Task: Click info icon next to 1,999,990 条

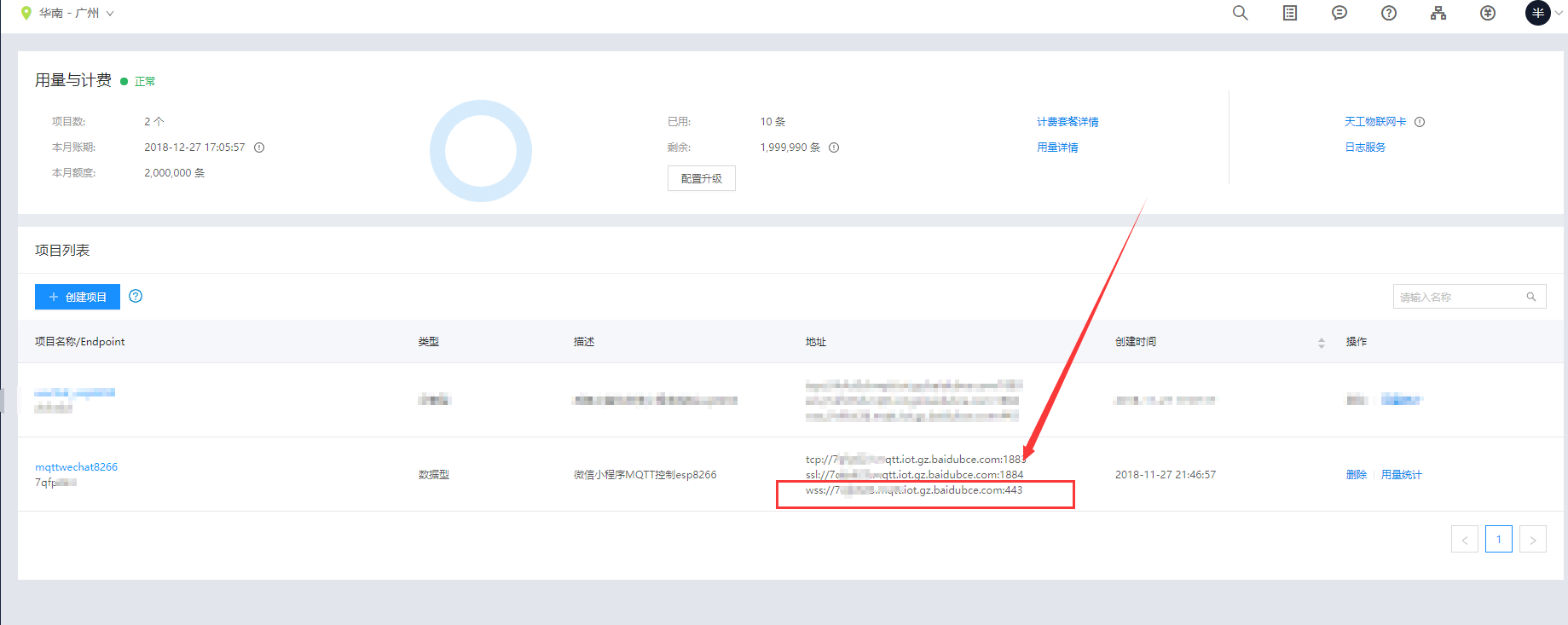Action: tap(834, 148)
